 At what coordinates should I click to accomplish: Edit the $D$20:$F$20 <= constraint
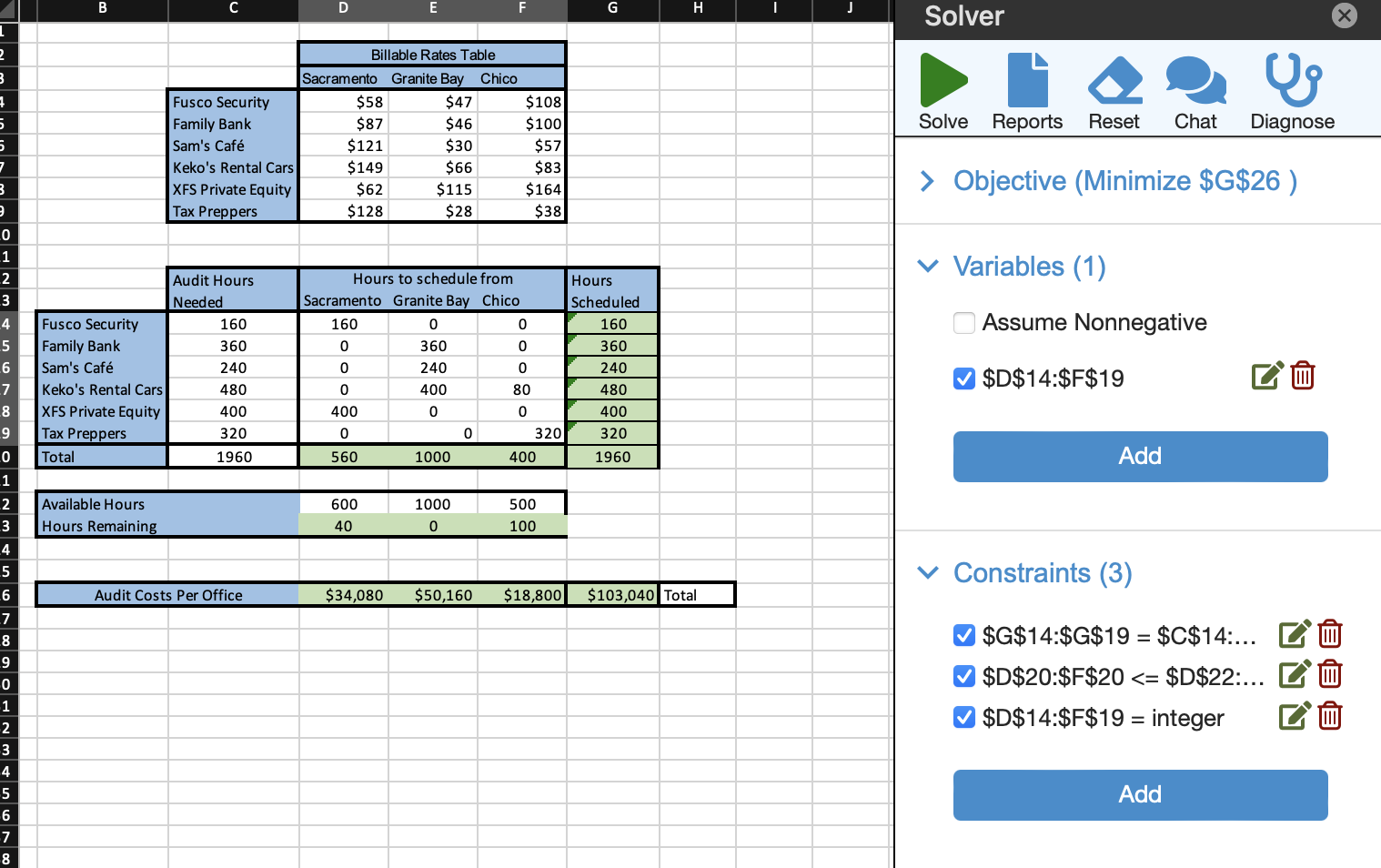coord(1295,674)
